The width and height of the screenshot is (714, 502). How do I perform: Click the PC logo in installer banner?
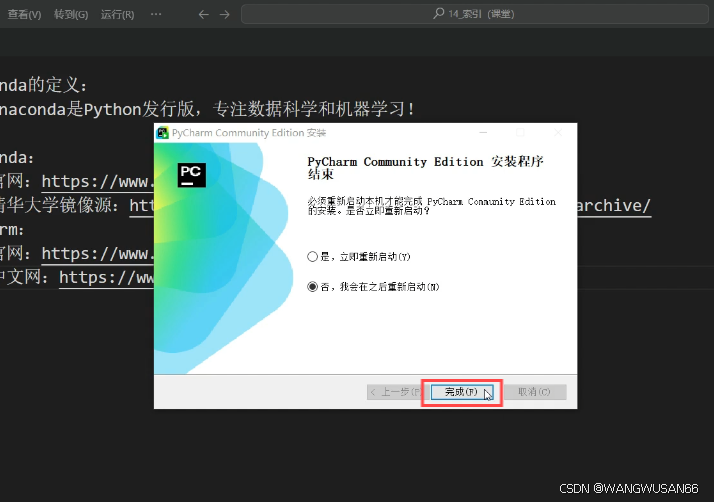coord(192,175)
